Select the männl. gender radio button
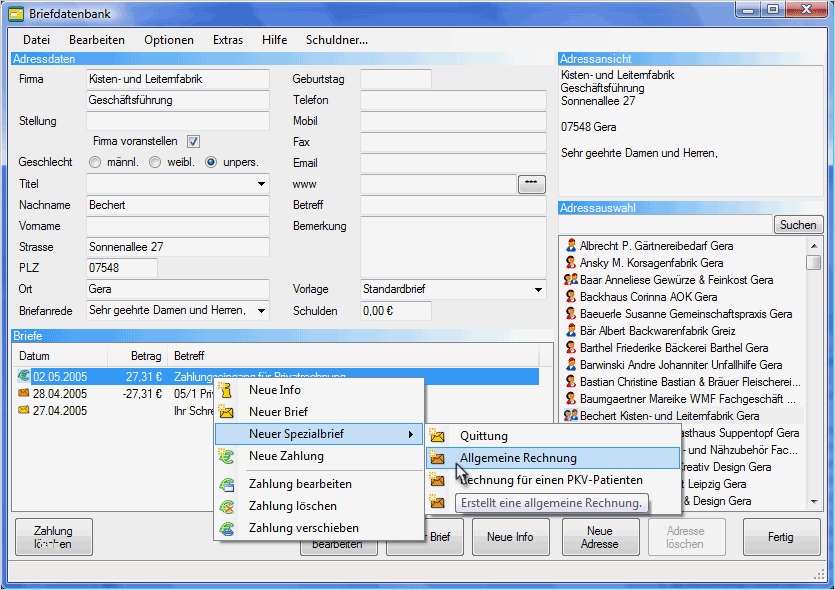 95,162
